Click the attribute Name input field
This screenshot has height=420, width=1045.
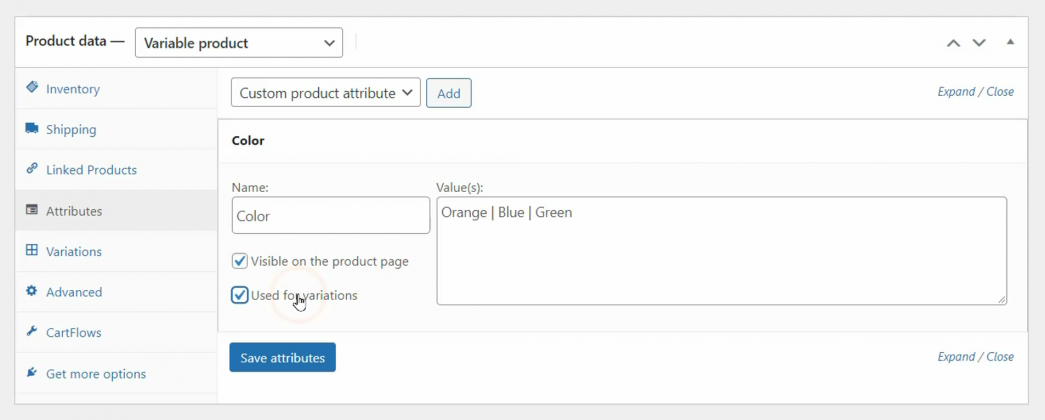pos(330,215)
